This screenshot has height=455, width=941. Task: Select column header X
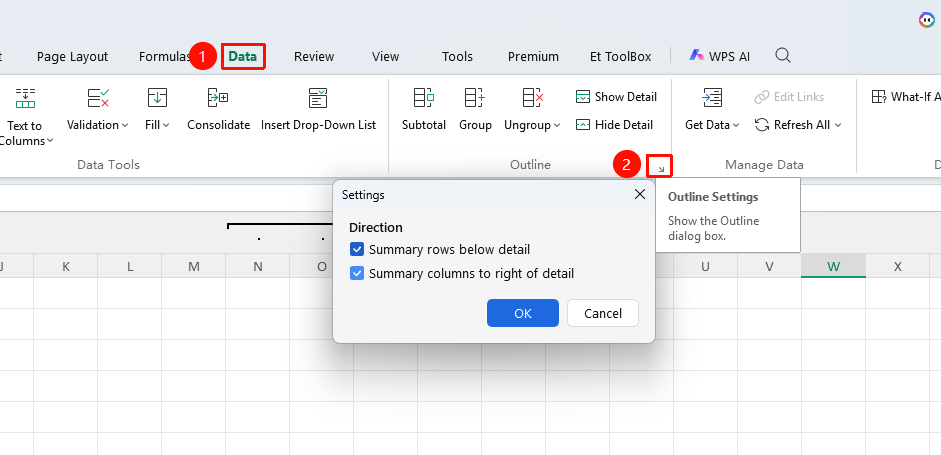[x=898, y=267]
